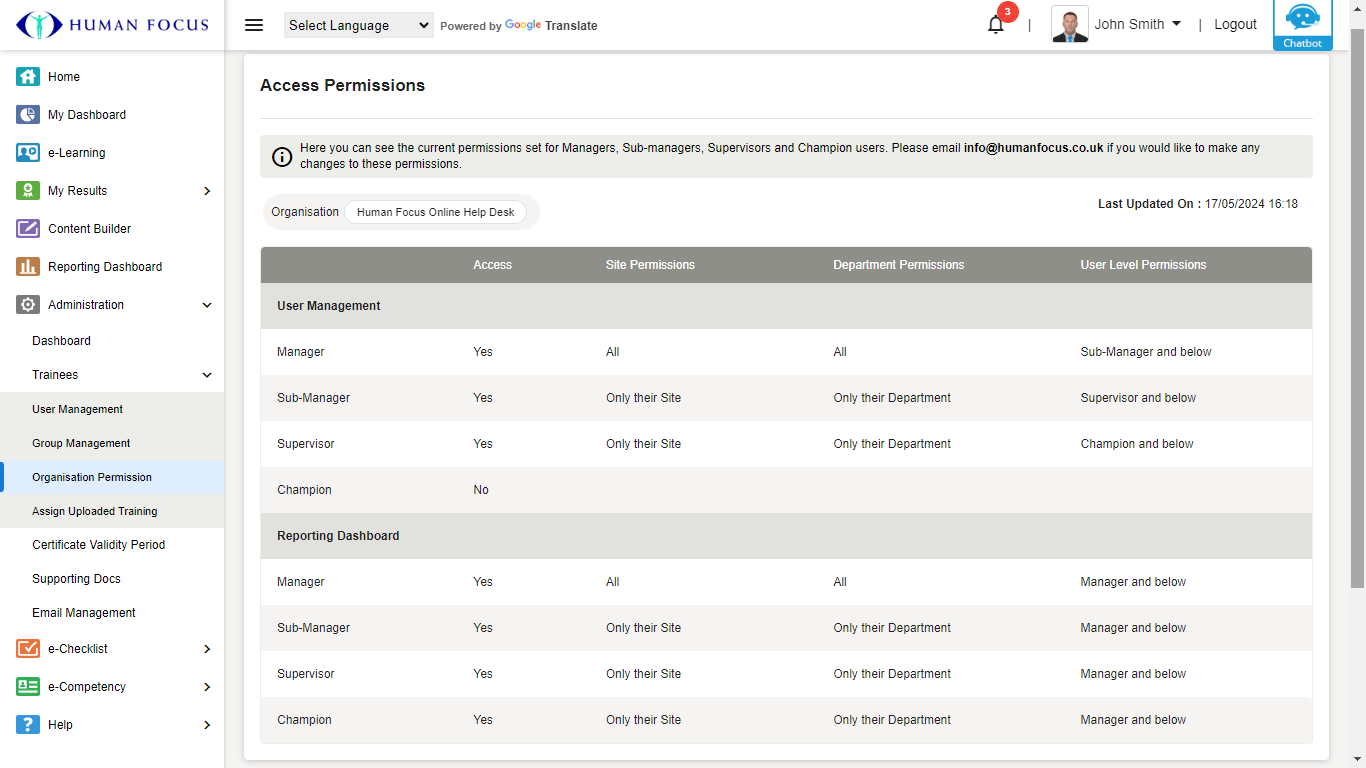
Task: Toggle the hamburger sidebar menu
Action: point(254,25)
